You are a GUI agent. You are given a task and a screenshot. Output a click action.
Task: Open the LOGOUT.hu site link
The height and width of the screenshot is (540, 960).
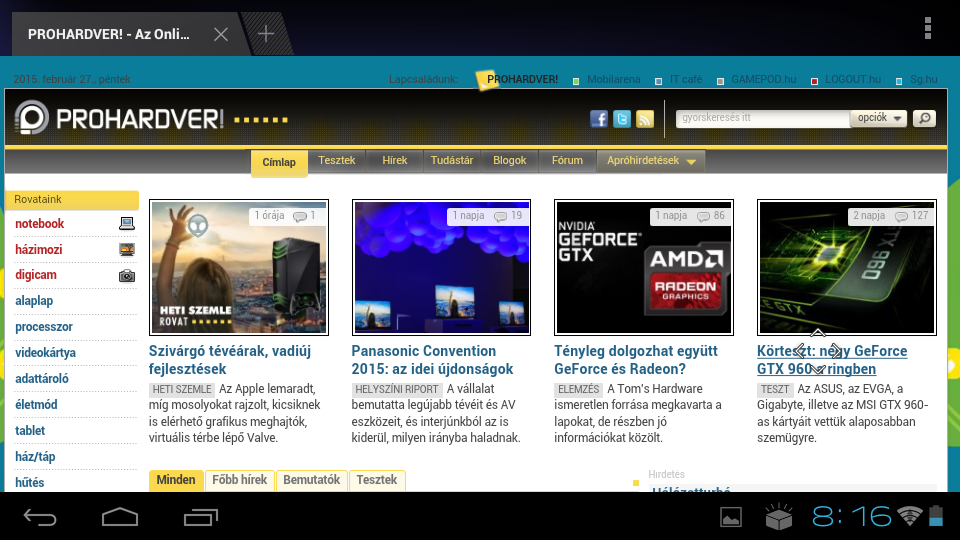coord(853,80)
